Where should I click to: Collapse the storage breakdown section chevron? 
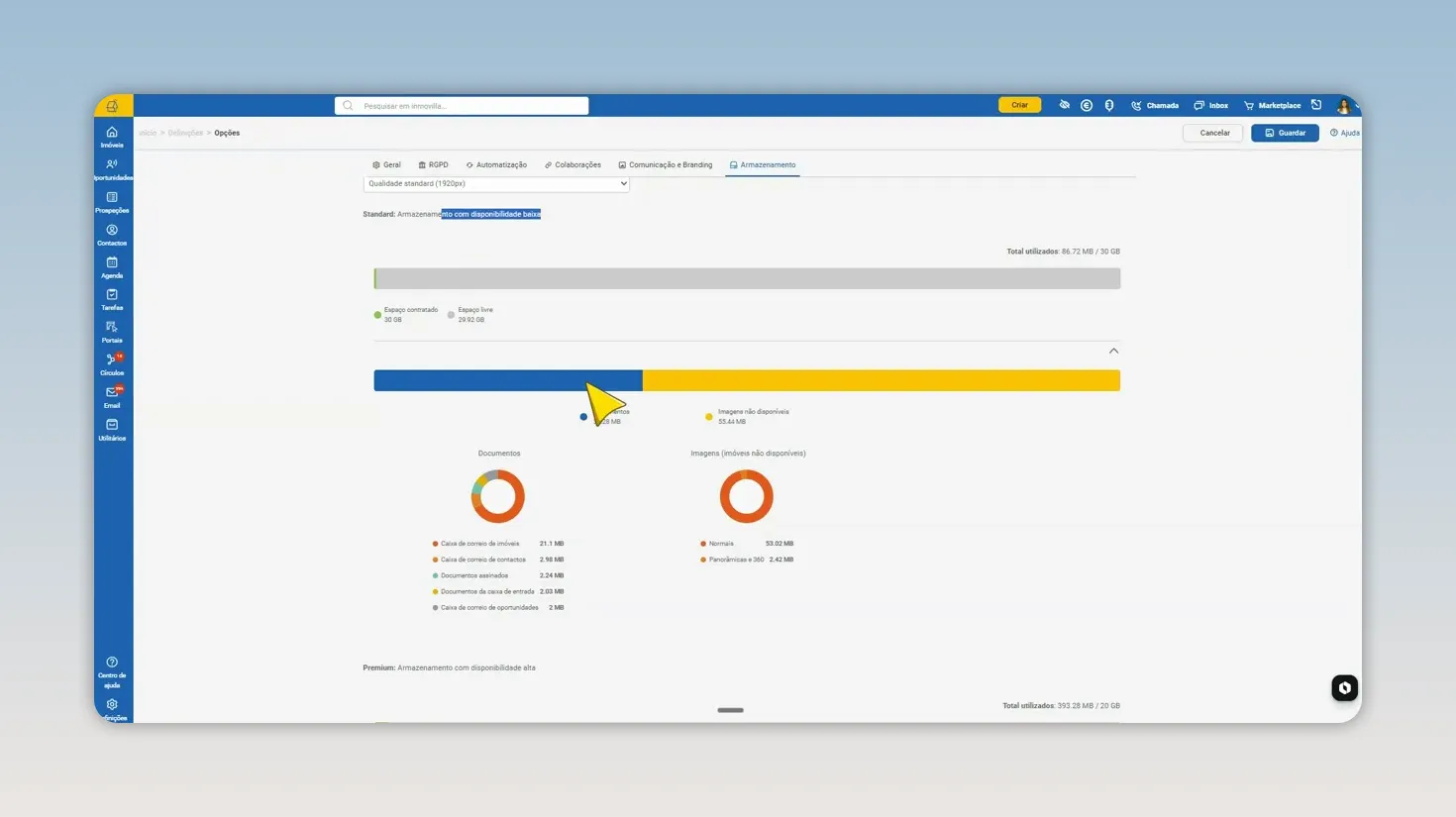pyautogui.click(x=1113, y=351)
